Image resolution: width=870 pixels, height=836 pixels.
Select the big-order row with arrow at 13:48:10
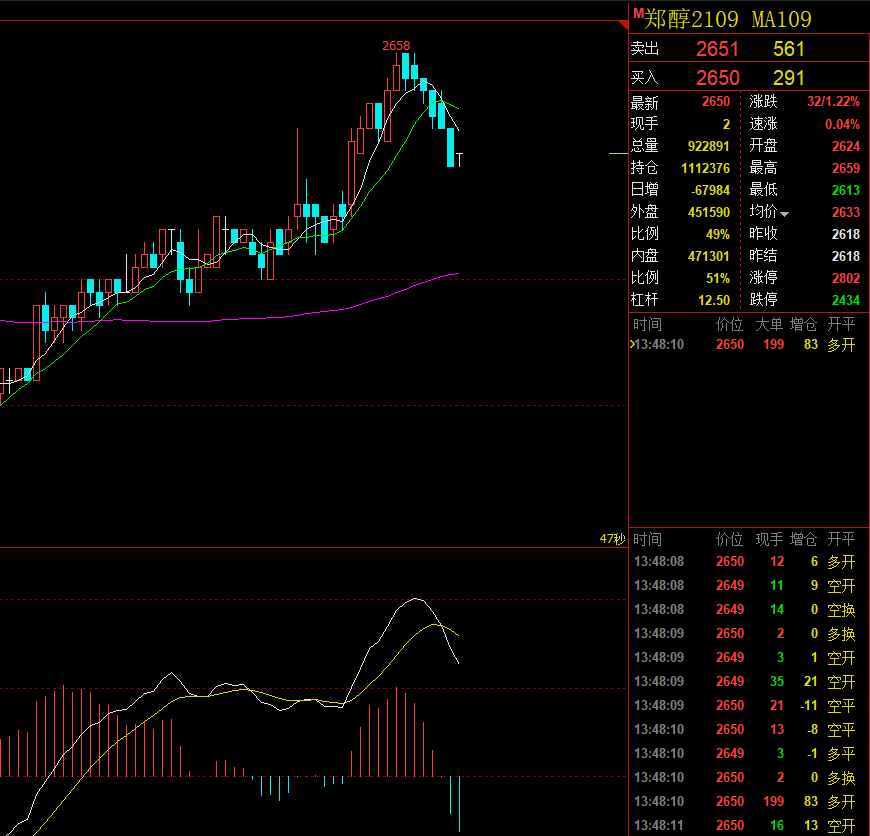pos(742,344)
